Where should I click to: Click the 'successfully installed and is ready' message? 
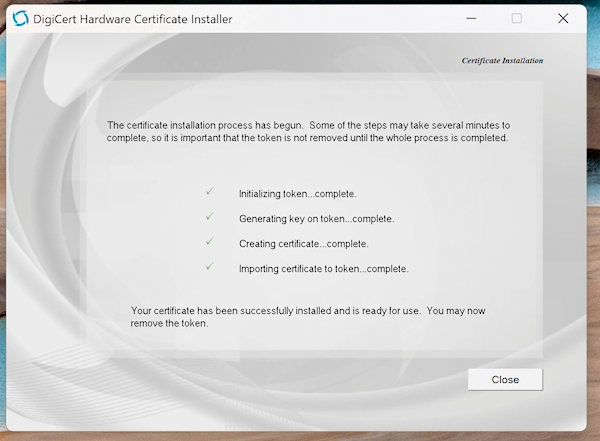pyautogui.click(x=308, y=311)
